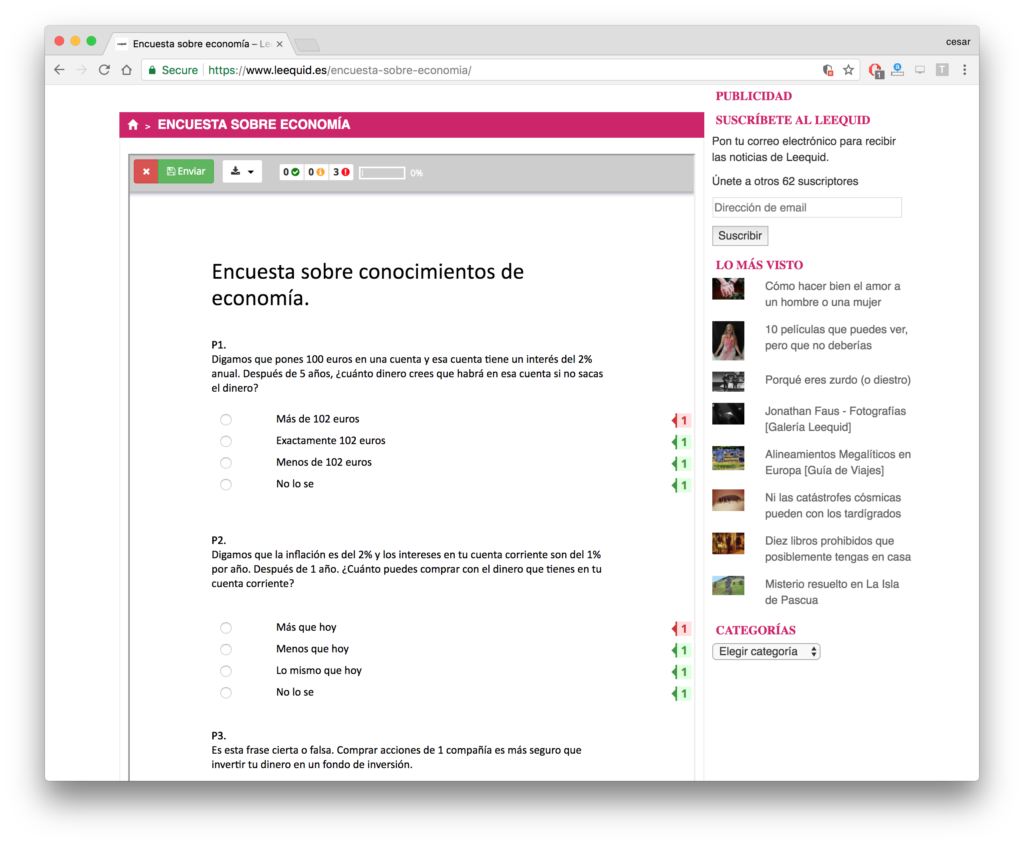Choose the 'Exactamente 102 euros' radio button
Viewport: 1024px width, 845px height.
point(226,441)
